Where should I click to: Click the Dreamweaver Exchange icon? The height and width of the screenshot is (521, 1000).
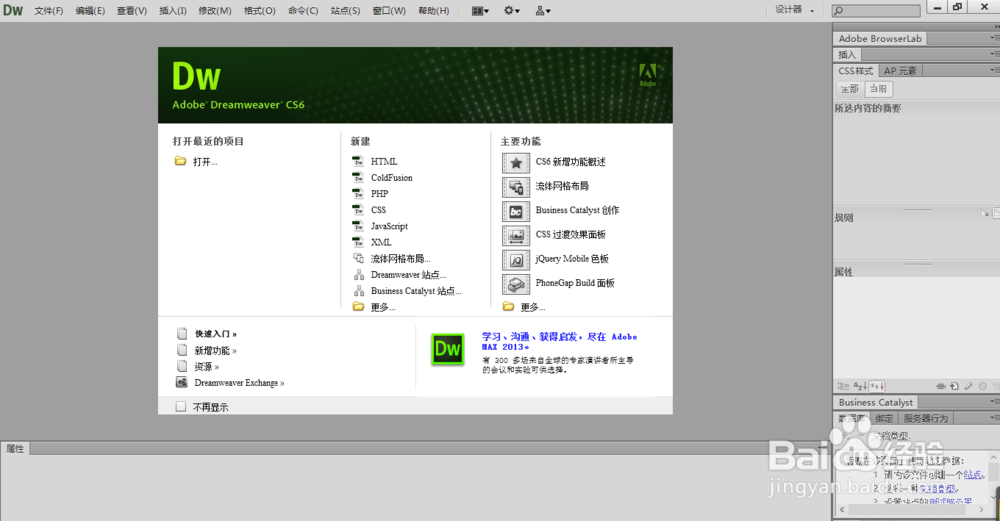182,383
